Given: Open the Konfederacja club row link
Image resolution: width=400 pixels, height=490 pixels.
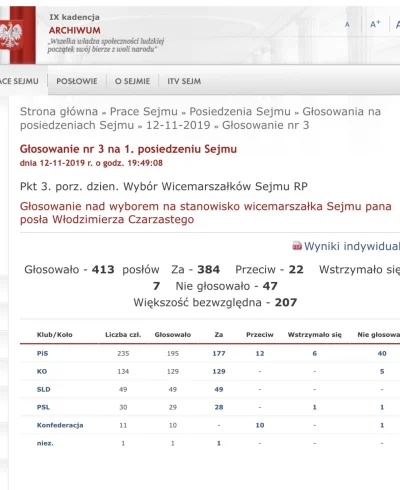Looking at the screenshot, I should tap(60, 425).
